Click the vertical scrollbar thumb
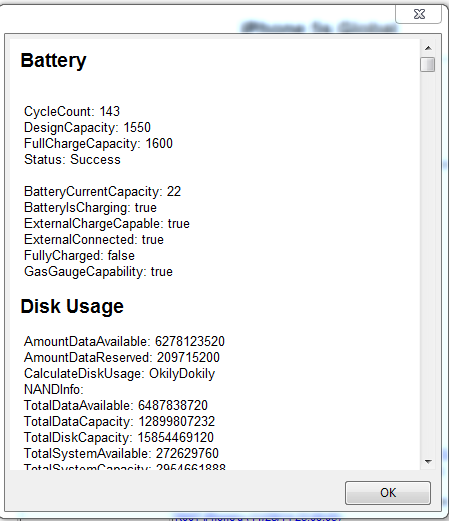449x521 pixels. pyautogui.click(x=428, y=65)
